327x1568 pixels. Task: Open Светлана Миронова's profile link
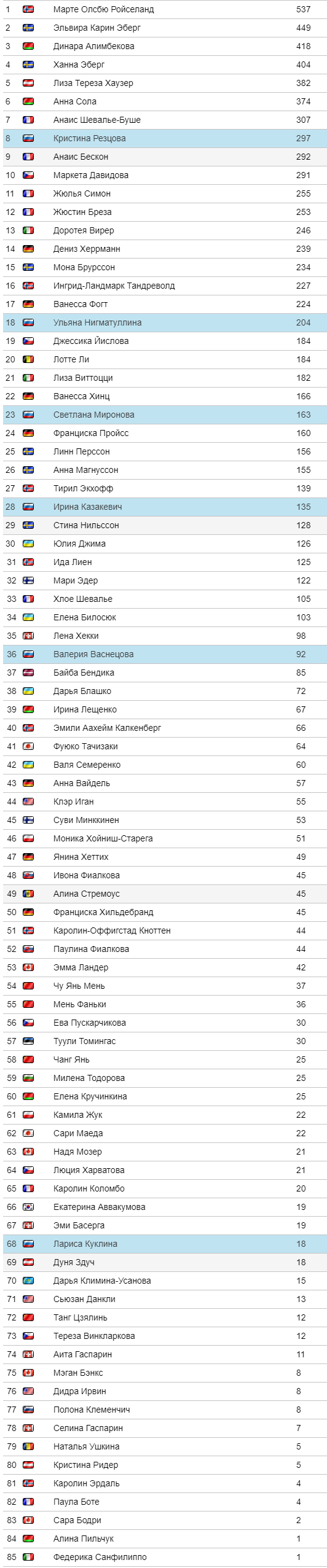(x=93, y=415)
